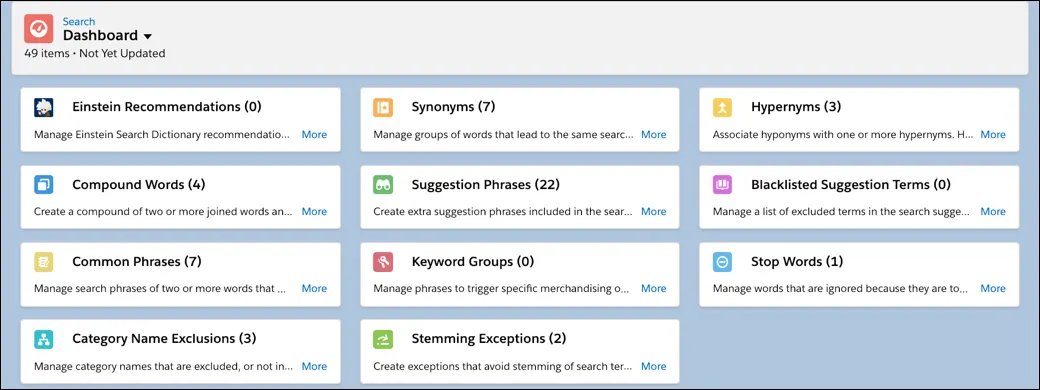Click the yellow Common Phrases icon

pos(44,262)
